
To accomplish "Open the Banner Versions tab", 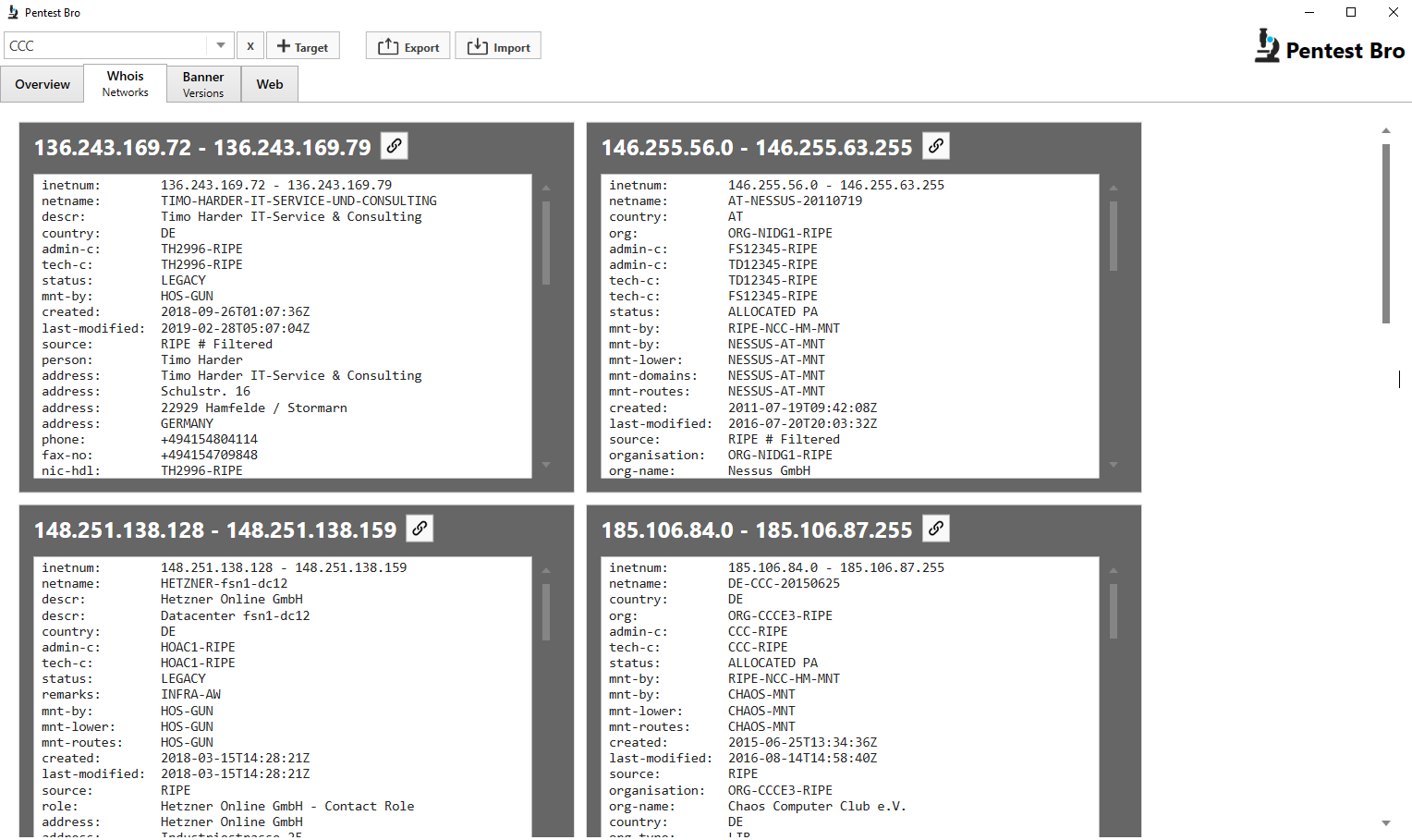I will (203, 84).
